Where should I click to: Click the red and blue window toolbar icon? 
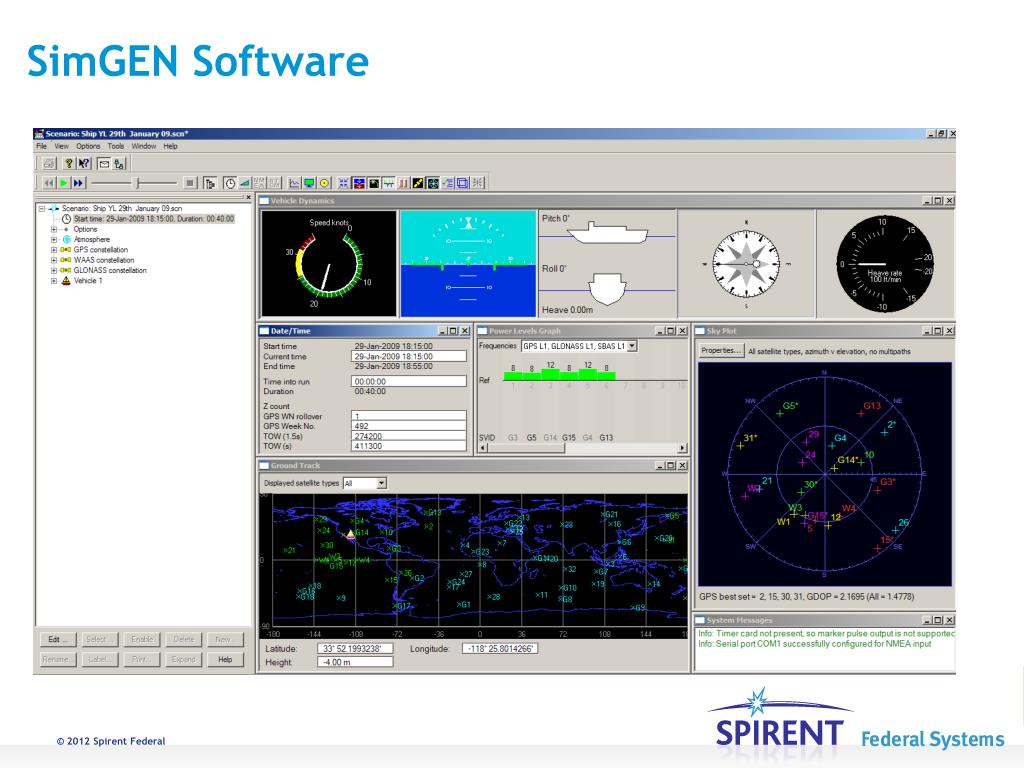coord(359,184)
